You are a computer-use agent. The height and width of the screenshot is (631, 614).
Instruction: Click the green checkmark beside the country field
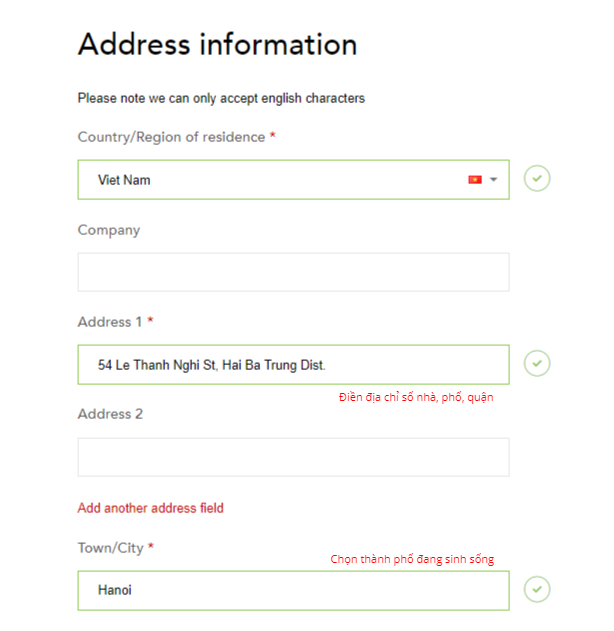pyautogui.click(x=537, y=179)
